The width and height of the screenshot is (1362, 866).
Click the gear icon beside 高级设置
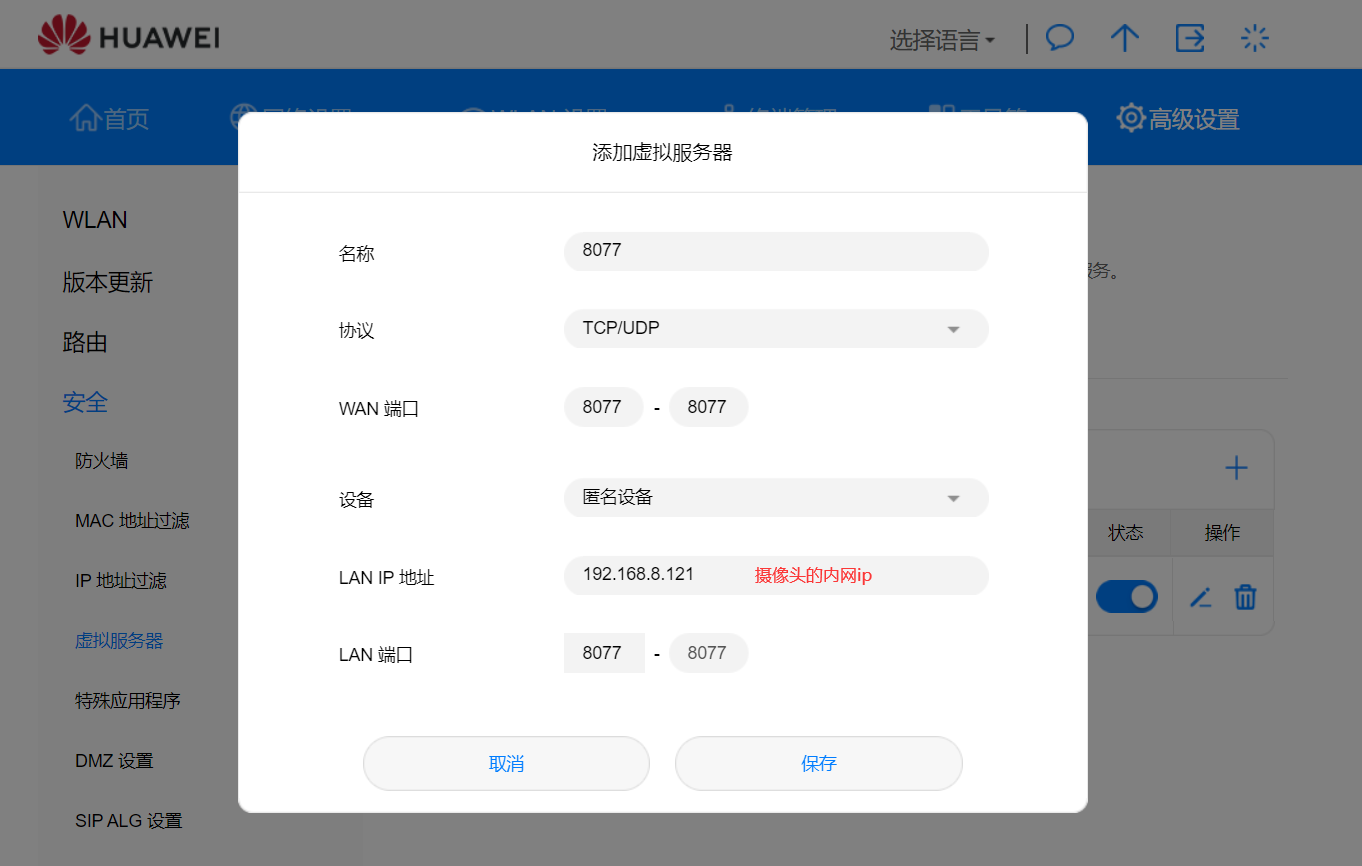[x=1130, y=117]
